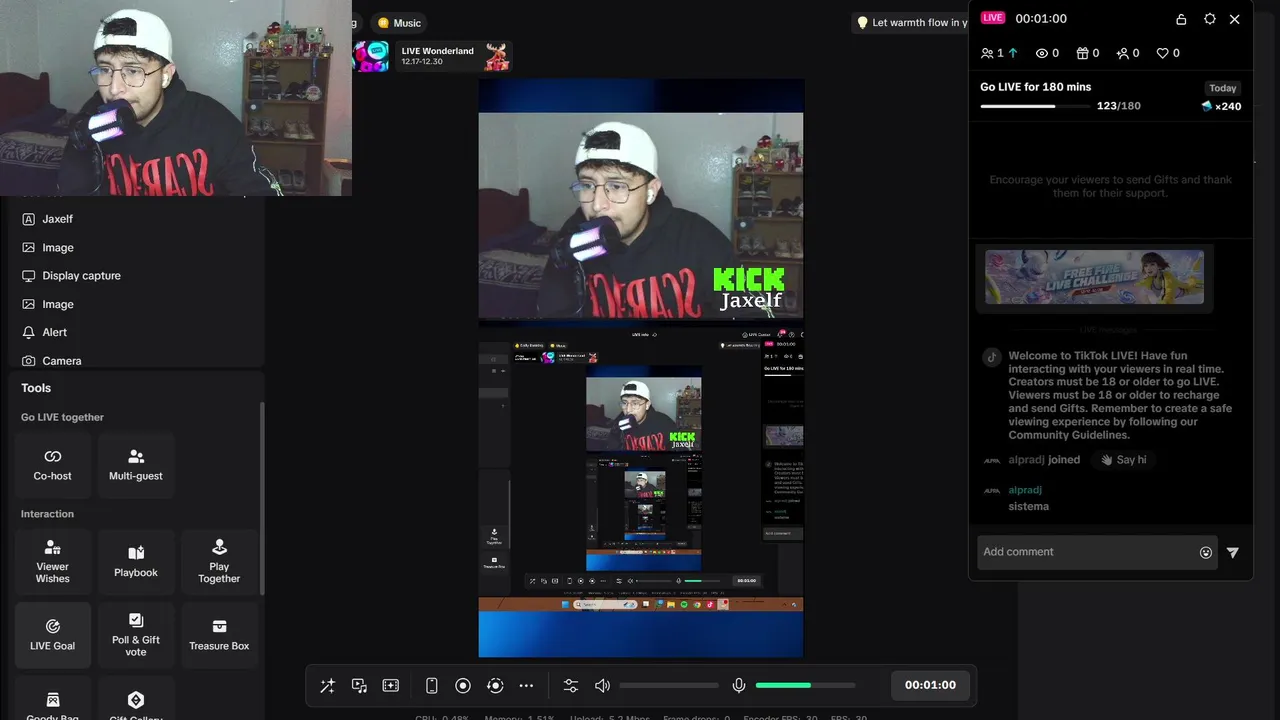The width and height of the screenshot is (1280, 720).
Task: Click the heart likes count
Action: pos(1168,53)
